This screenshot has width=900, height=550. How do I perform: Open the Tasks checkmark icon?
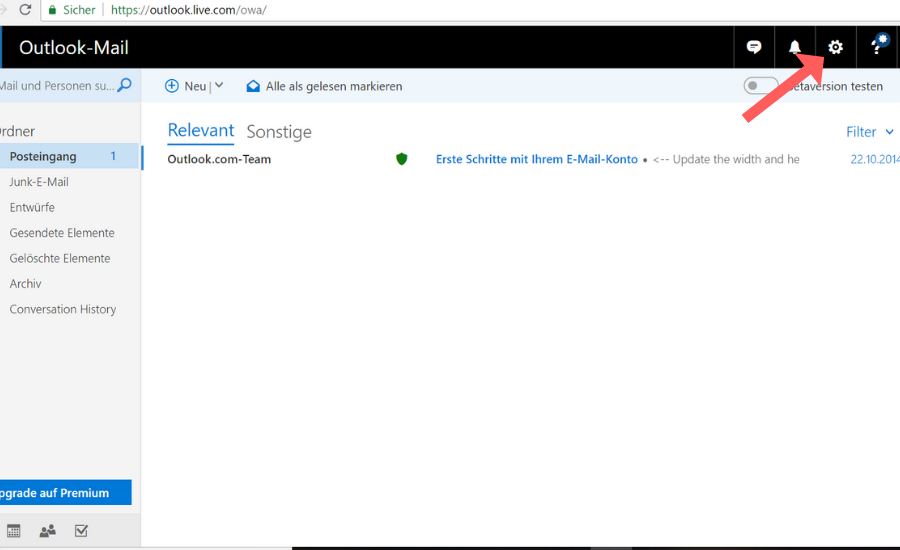(x=82, y=531)
